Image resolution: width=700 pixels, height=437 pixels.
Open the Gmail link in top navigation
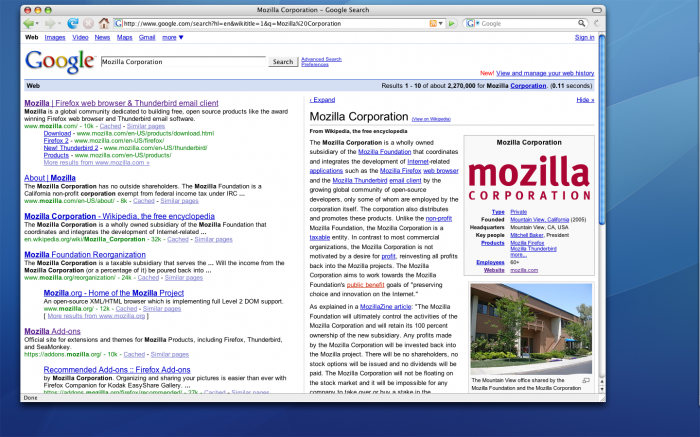(x=147, y=37)
